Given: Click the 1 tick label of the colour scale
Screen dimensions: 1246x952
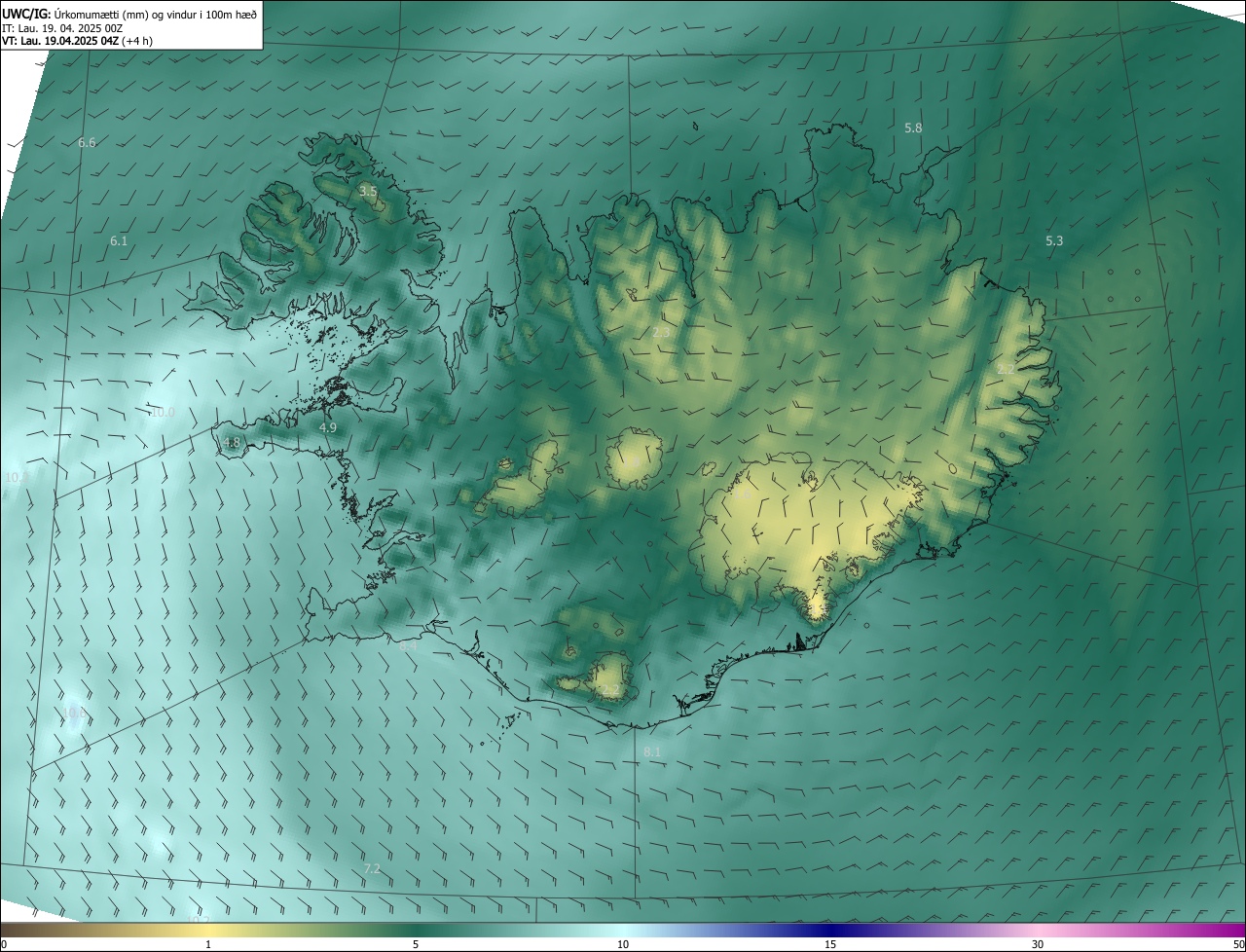Looking at the screenshot, I should pyautogui.click(x=208, y=944).
